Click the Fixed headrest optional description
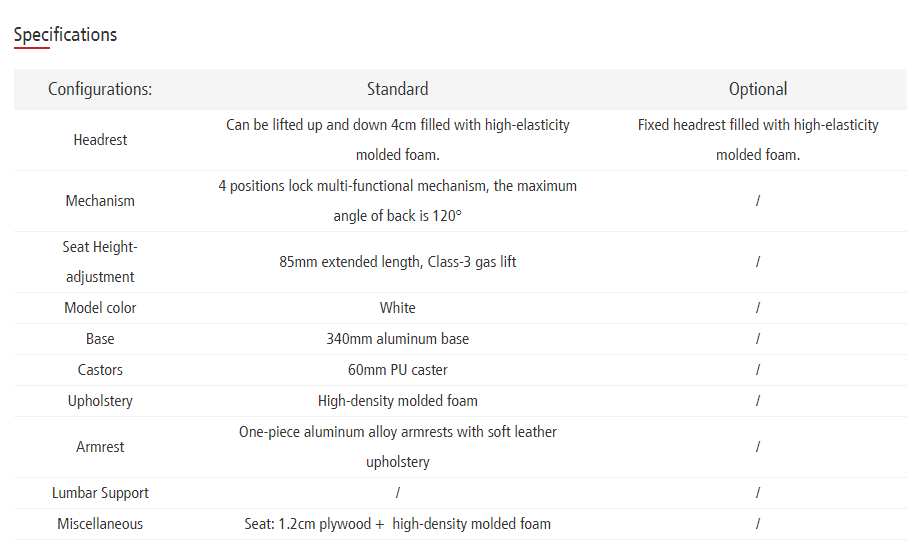Image resolution: width=922 pixels, height=552 pixels. [758, 140]
